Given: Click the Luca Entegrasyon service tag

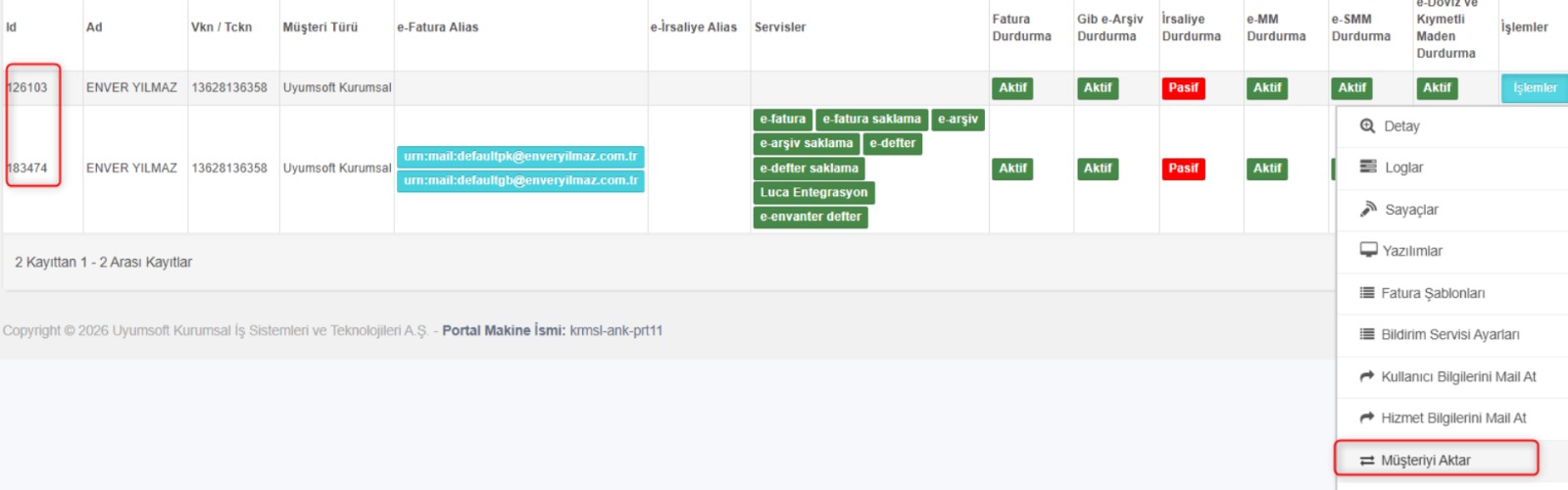Looking at the screenshot, I should coord(813,193).
